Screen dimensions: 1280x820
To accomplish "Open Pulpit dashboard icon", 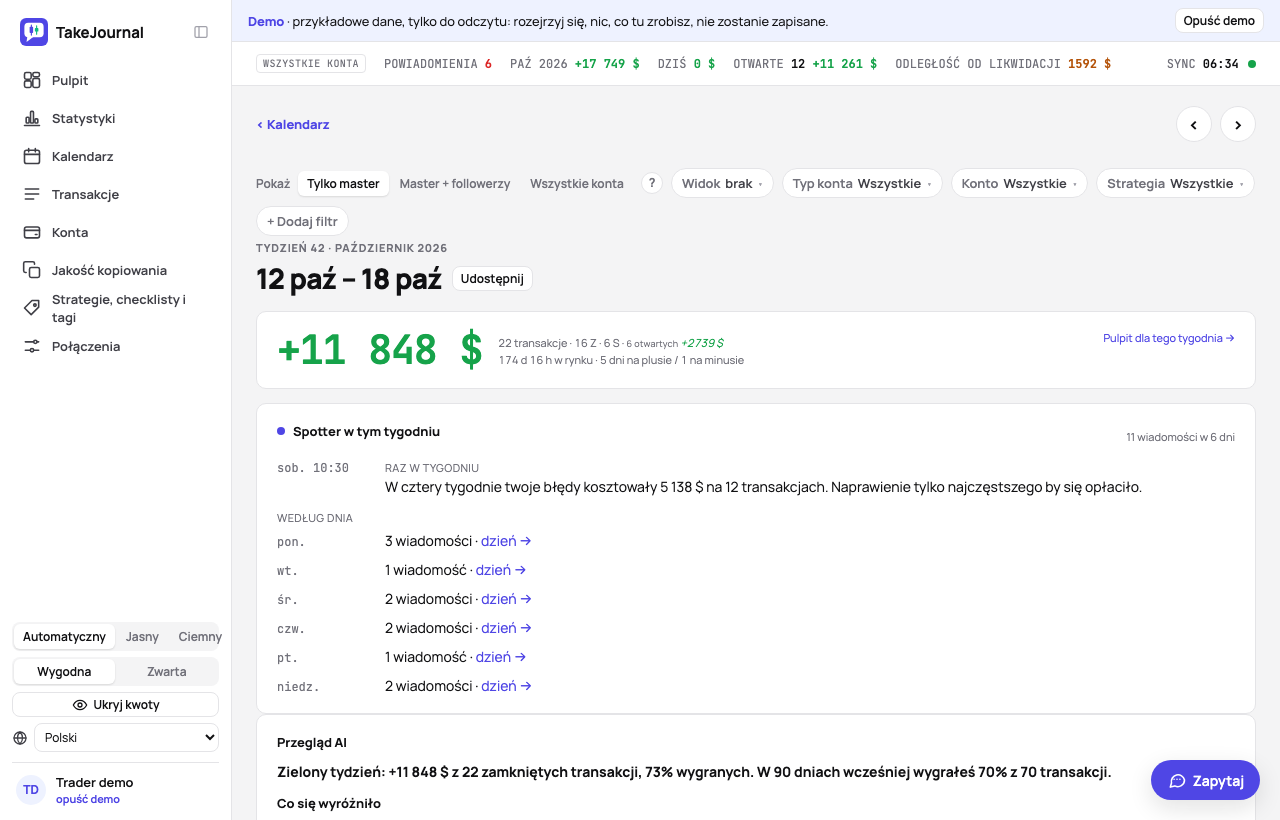I will pos(32,80).
